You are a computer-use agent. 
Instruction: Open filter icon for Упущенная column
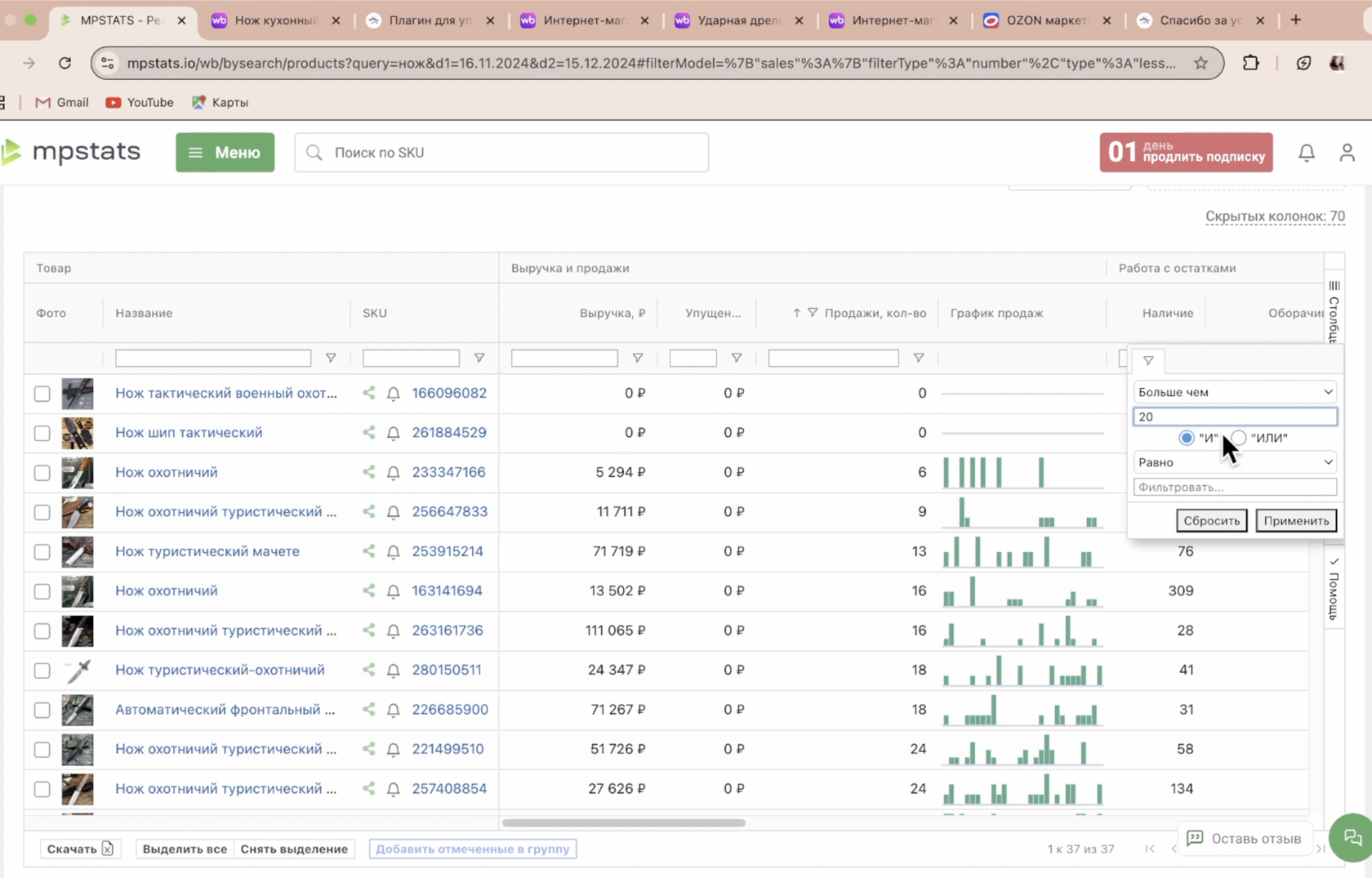[737, 358]
